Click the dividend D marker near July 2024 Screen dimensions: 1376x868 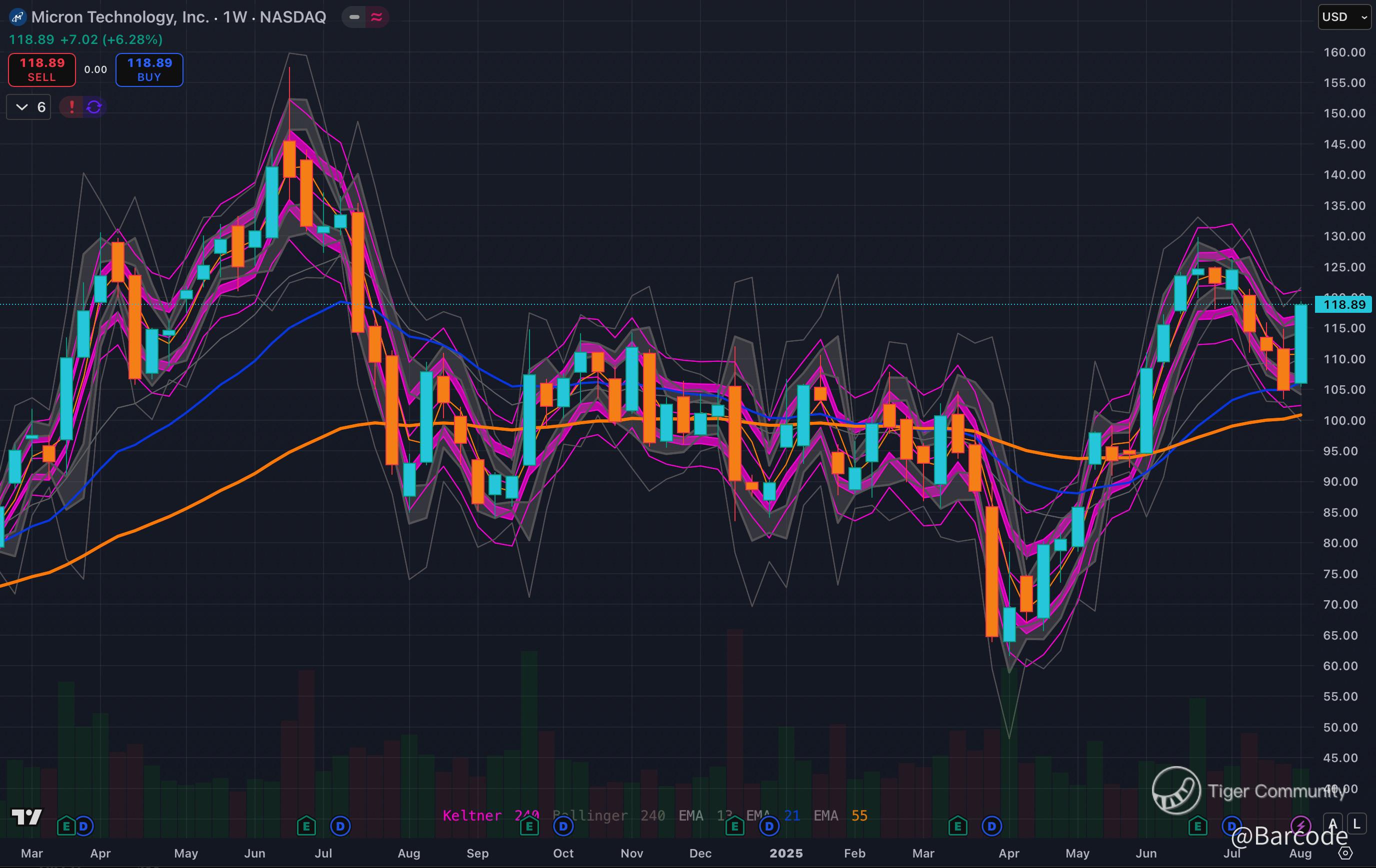[x=340, y=826]
